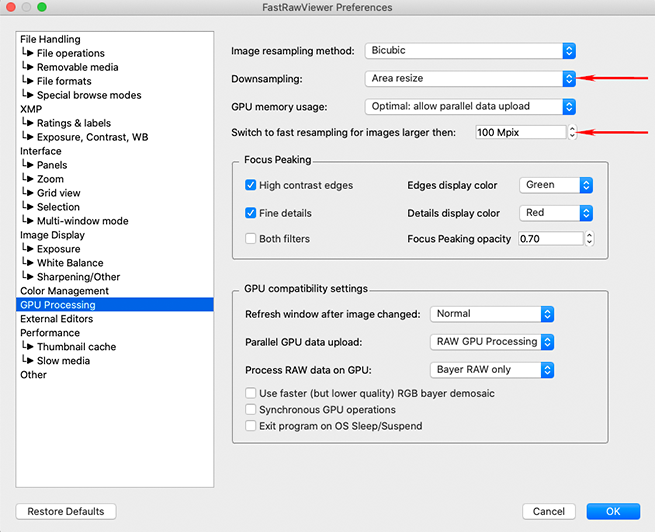
Task: Click the Focus Peaking opacity value field
Action: [550, 239]
